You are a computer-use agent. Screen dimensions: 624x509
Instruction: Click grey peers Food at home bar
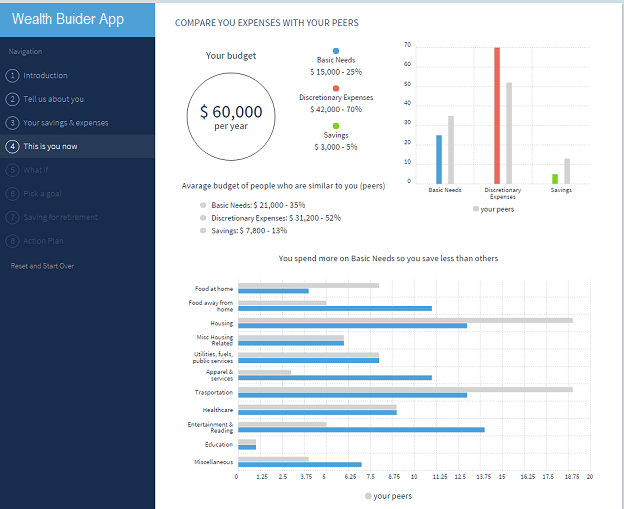click(x=309, y=285)
